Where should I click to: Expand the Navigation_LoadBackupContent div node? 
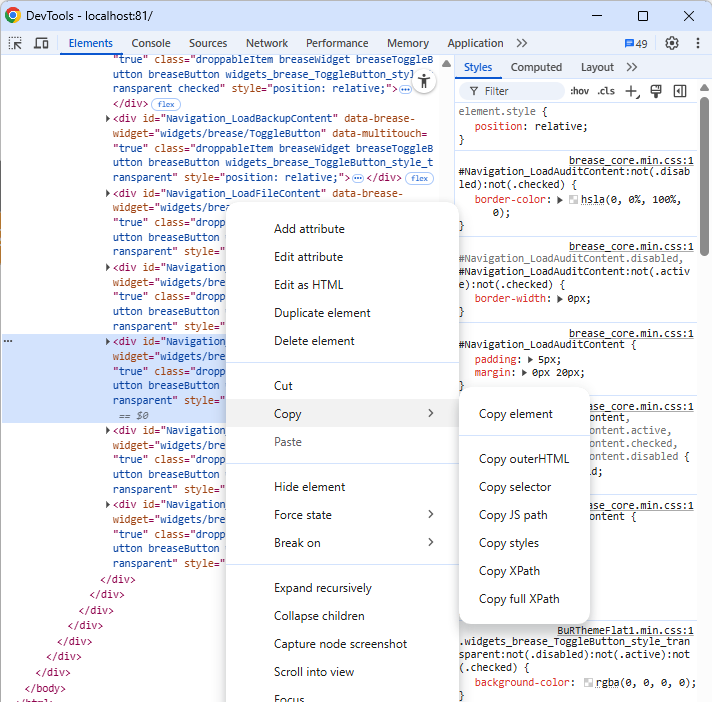click(x=108, y=119)
